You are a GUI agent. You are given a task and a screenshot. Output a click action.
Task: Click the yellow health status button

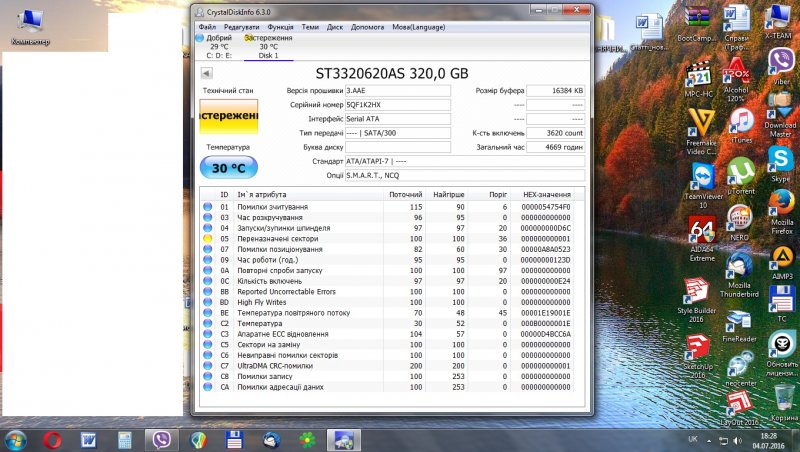pos(228,116)
